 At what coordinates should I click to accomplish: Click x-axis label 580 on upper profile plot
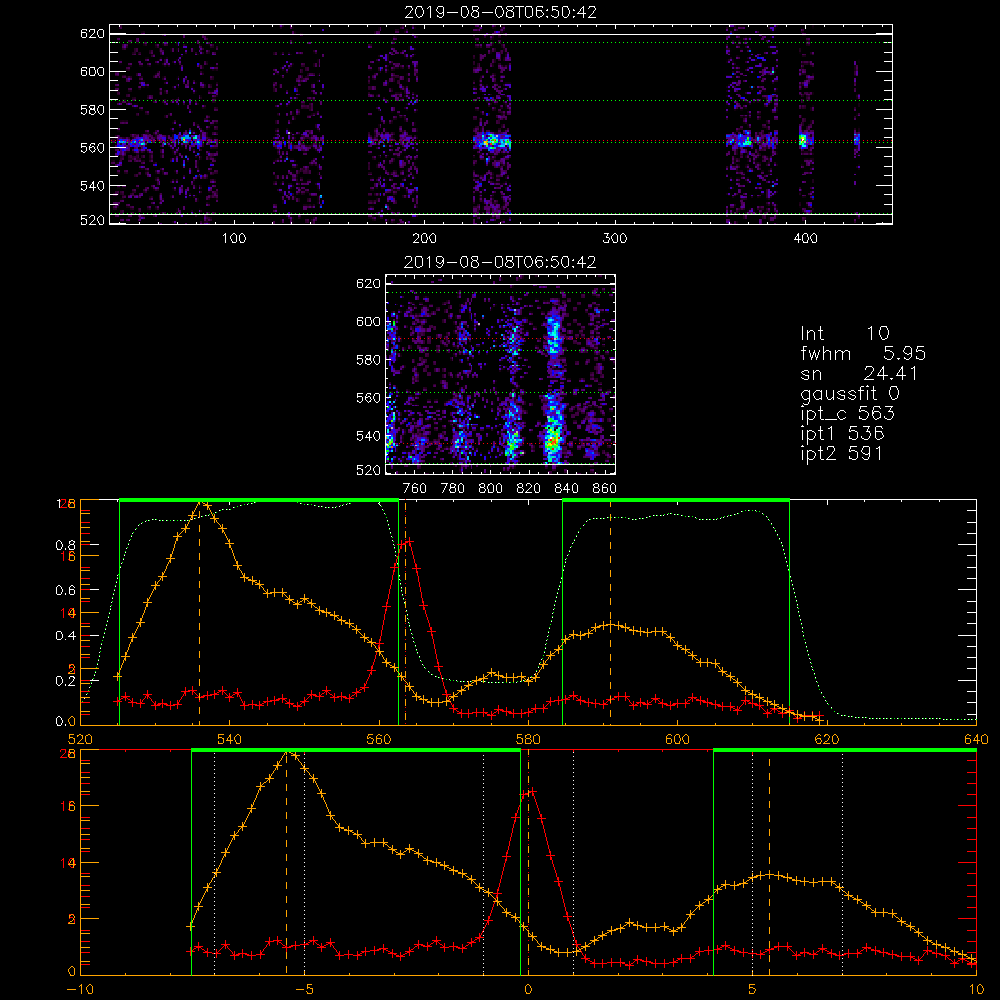coord(528,740)
